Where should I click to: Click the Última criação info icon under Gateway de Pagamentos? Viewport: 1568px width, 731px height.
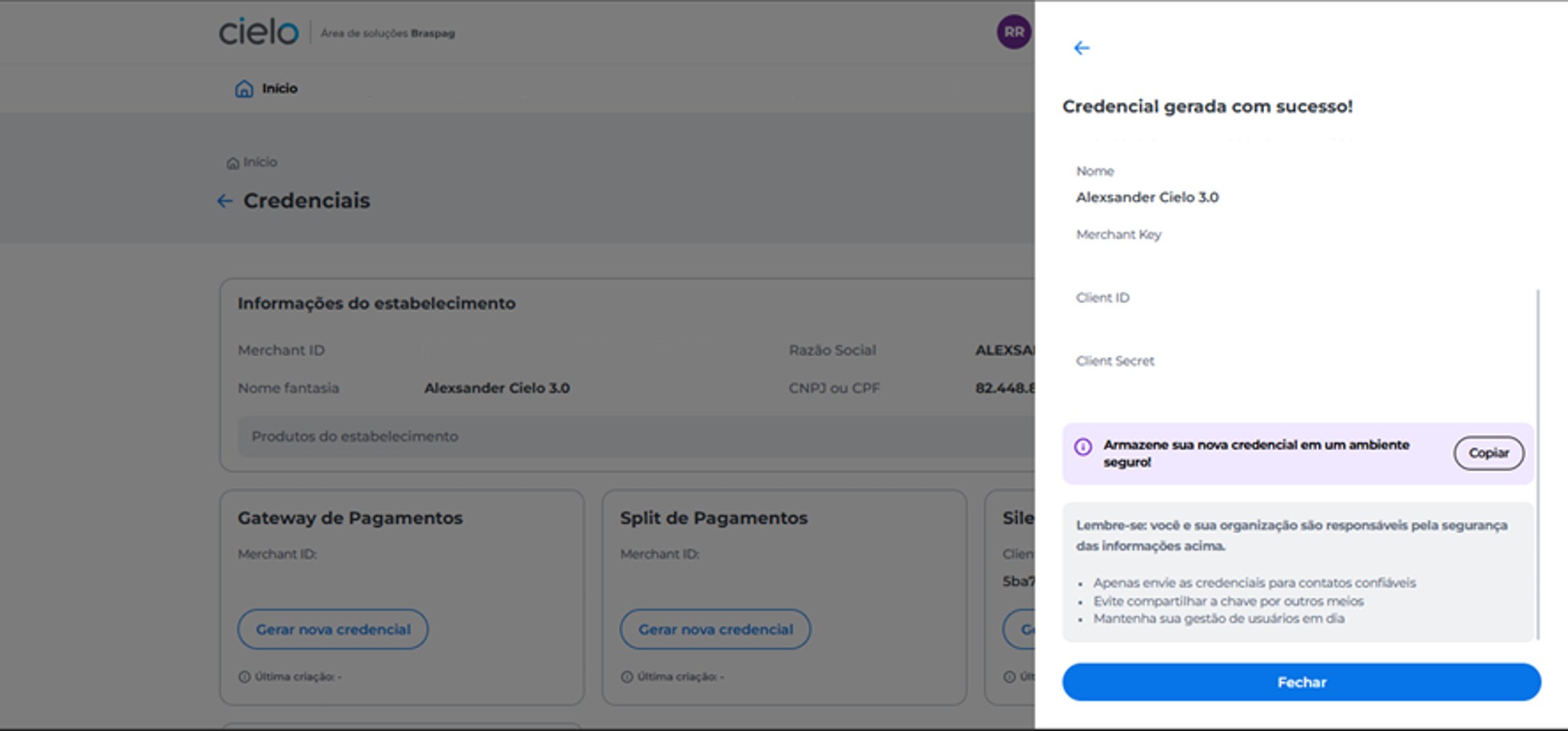244,676
